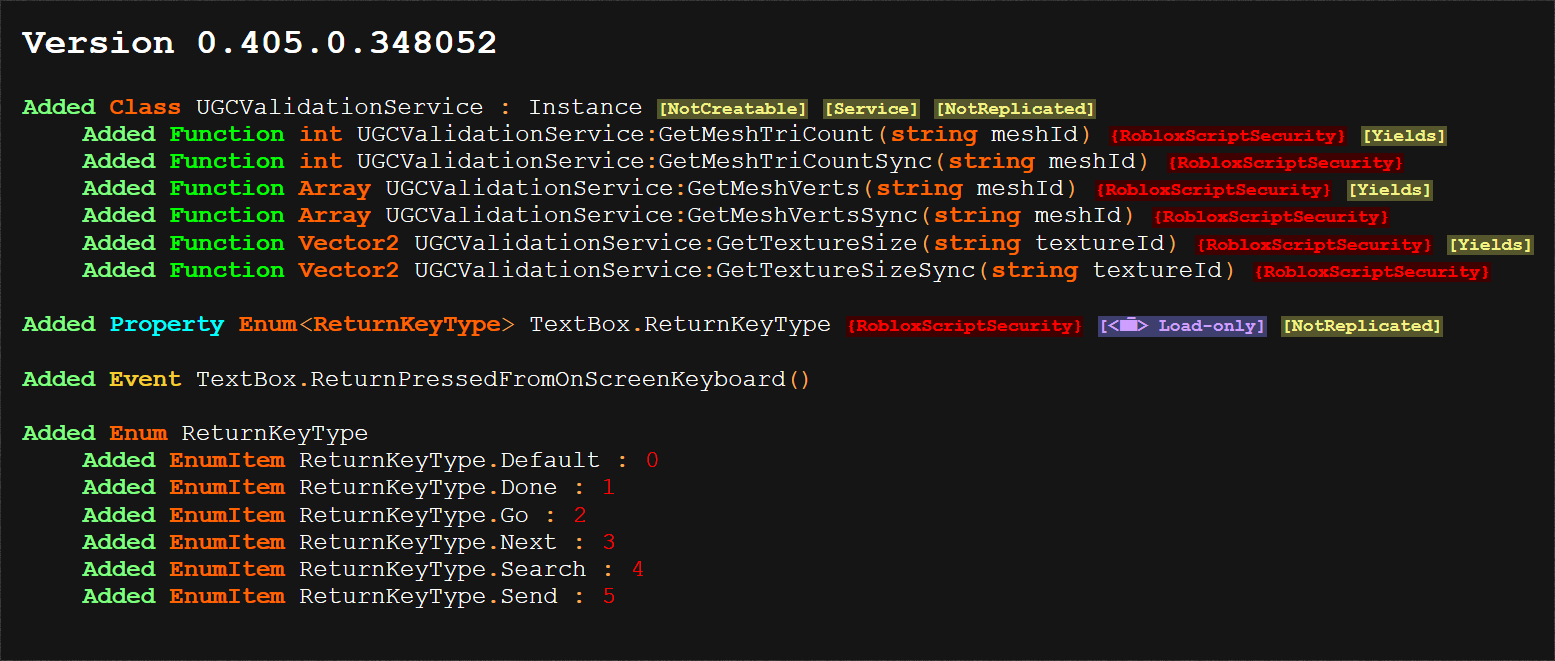Image resolution: width=1555 pixels, height=661 pixels.
Task: Click the [NotReplicated] tag on UGCValidationService line
Action: (1015, 108)
